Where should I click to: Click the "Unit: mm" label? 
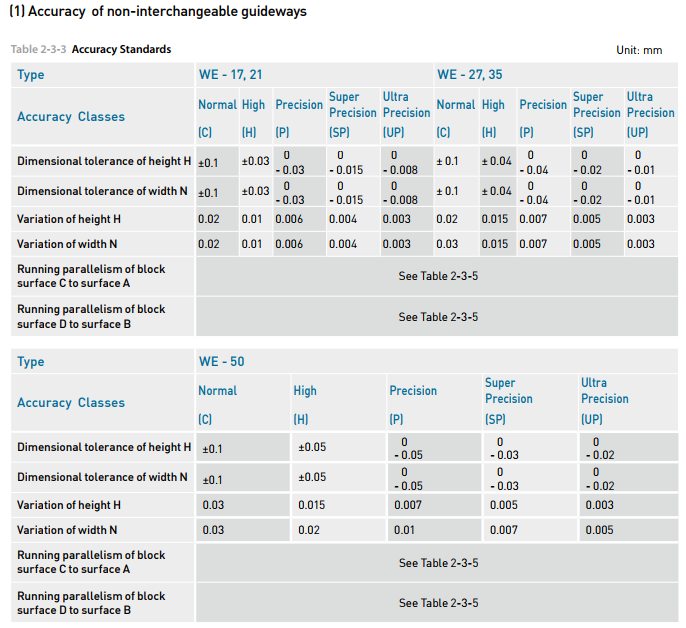click(x=640, y=50)
